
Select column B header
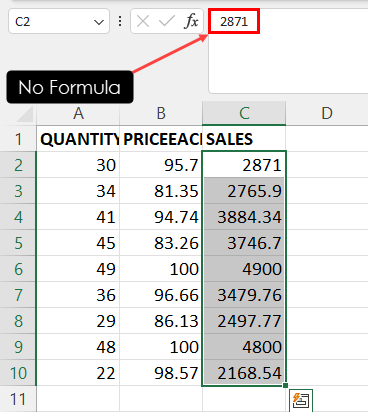coord(161,113)
